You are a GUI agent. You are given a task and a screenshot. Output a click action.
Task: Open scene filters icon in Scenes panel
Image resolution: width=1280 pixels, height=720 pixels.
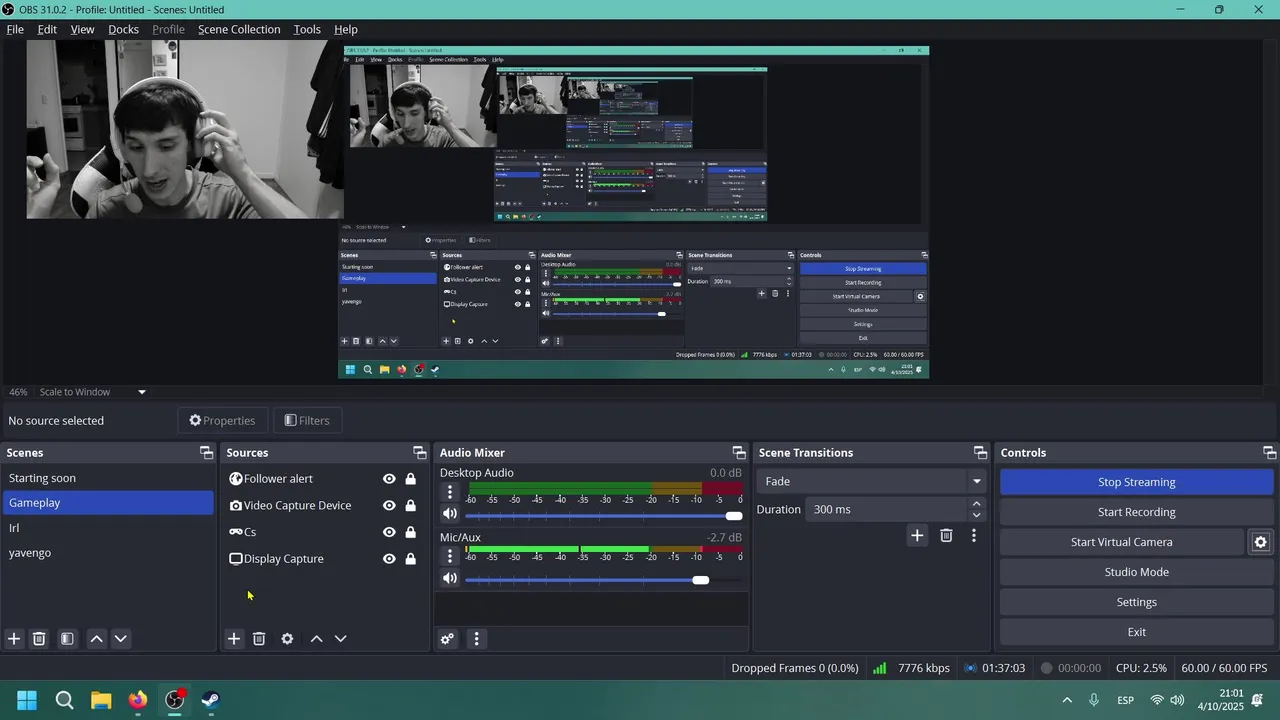click(67, 638)
